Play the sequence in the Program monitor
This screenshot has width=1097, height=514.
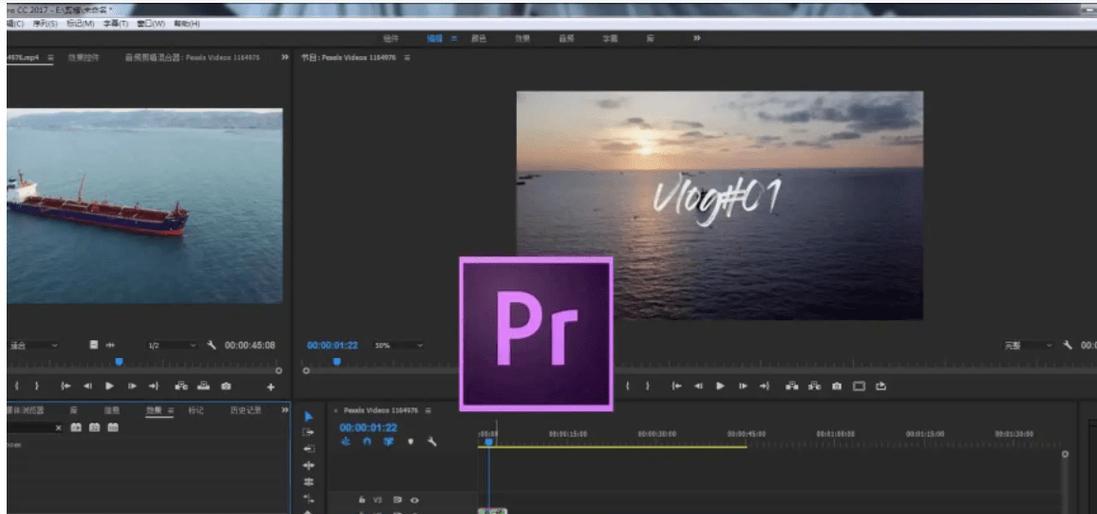pyautogui.click(x=720, y=386)
